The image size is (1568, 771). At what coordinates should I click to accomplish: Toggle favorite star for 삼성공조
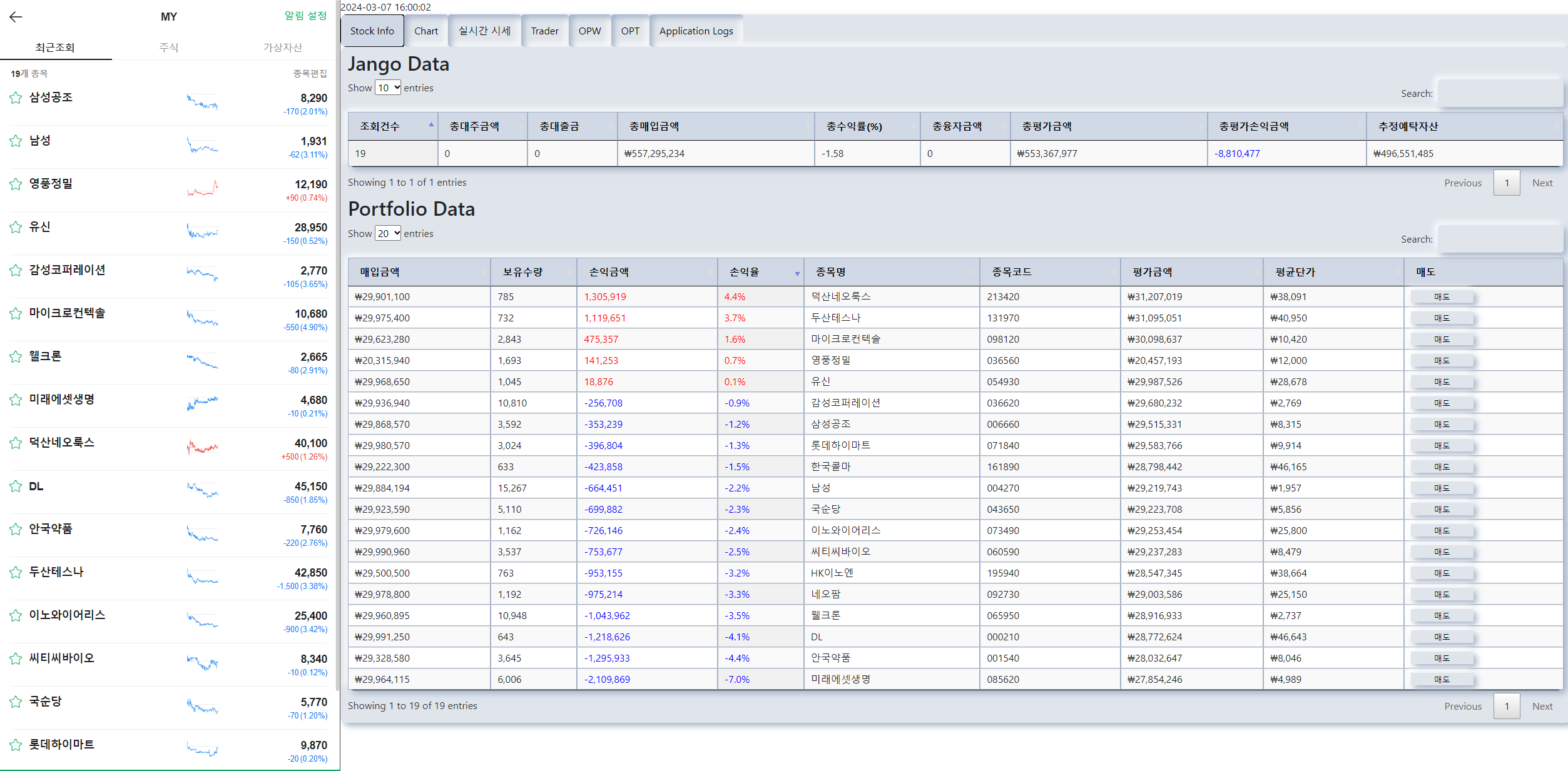coord(16,98)
